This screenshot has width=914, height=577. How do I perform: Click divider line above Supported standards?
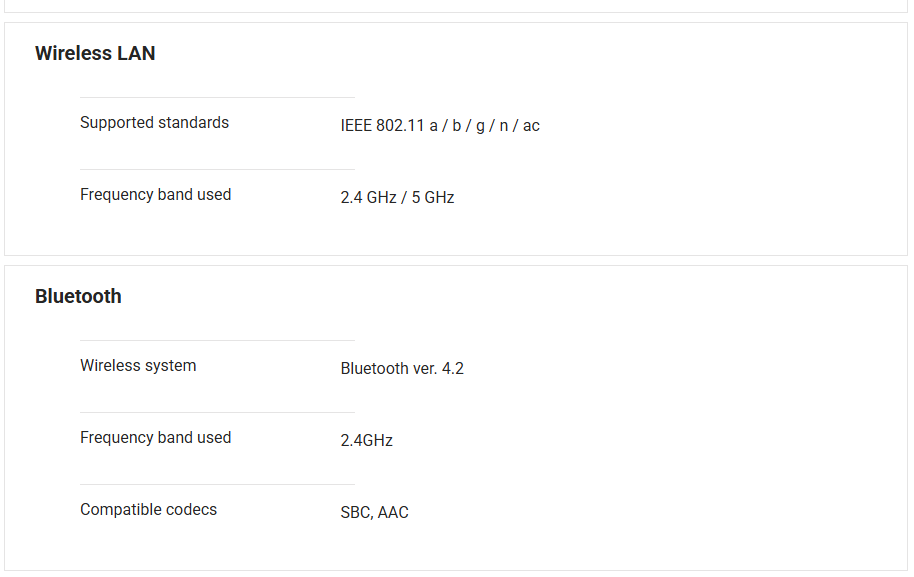217,97
